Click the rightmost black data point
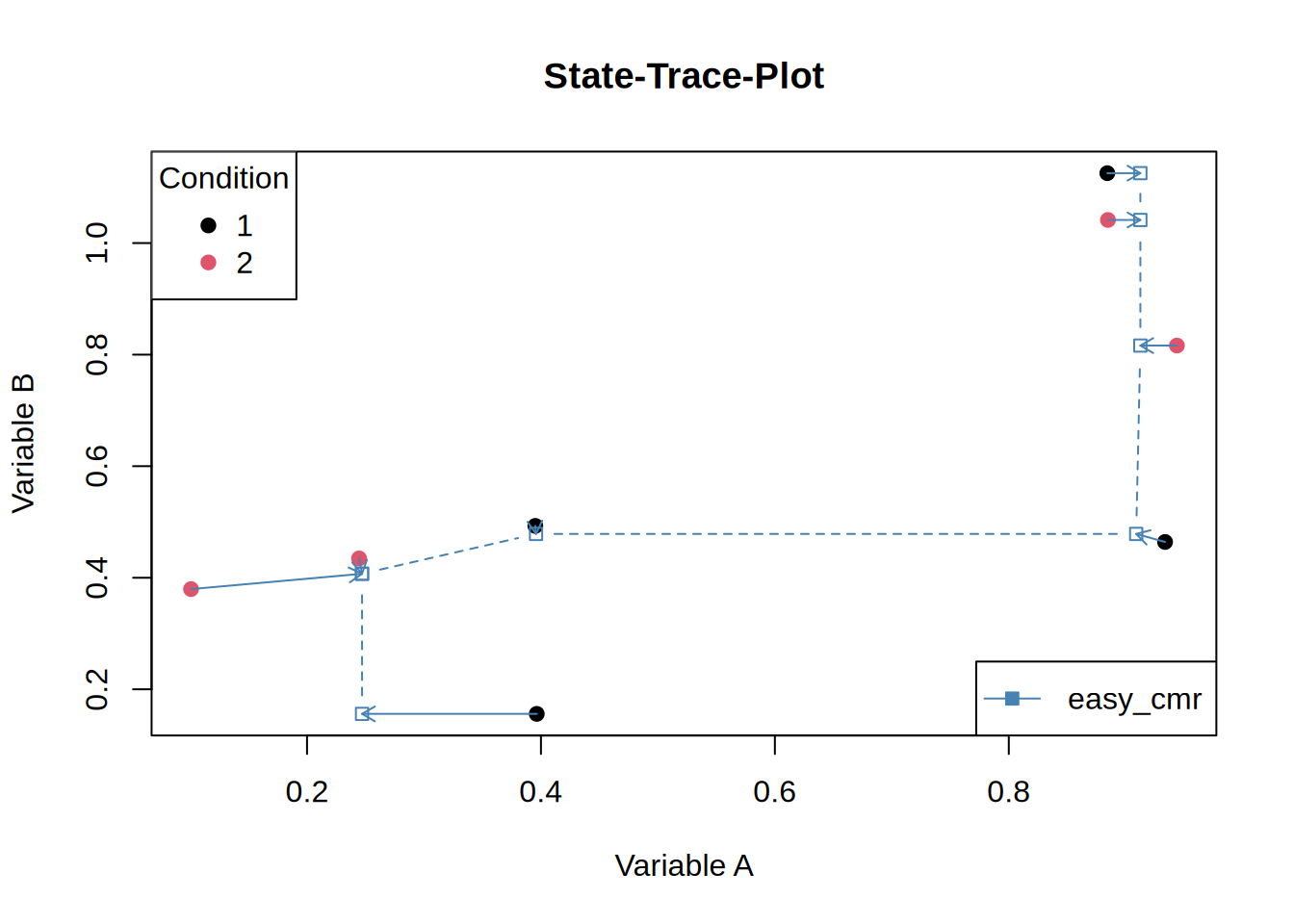Image resolution: width=1294 pixels, height=924 pixels. point(1165,542)
